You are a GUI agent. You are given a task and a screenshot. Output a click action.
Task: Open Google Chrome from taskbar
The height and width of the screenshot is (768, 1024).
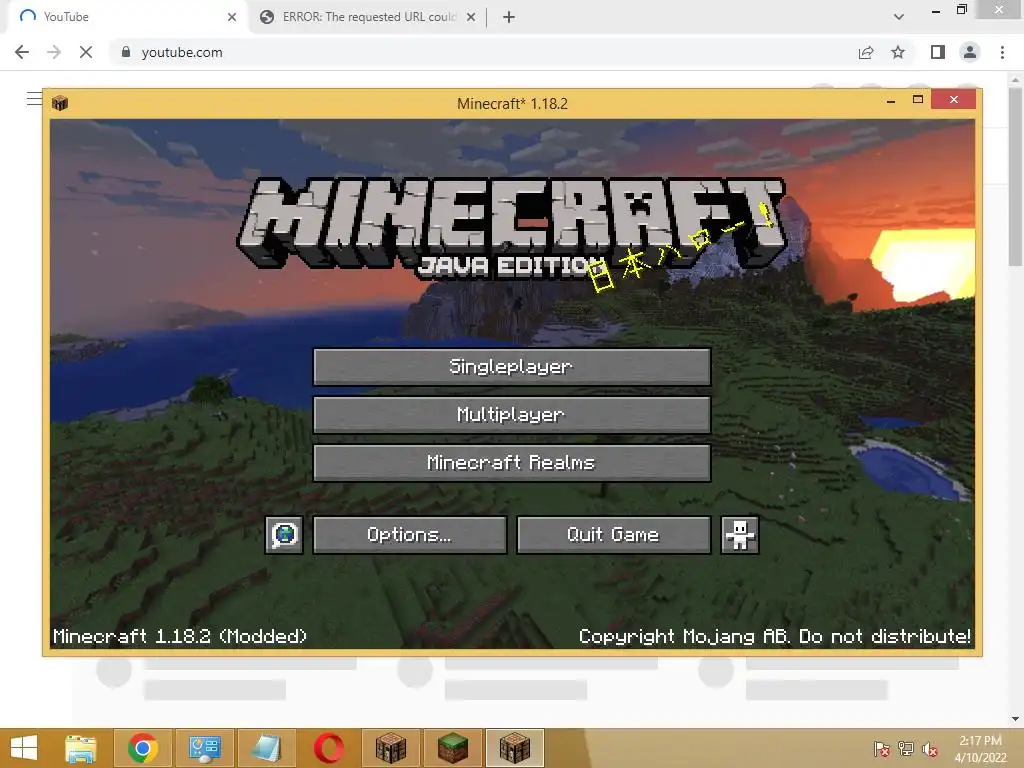coord(142,748)
